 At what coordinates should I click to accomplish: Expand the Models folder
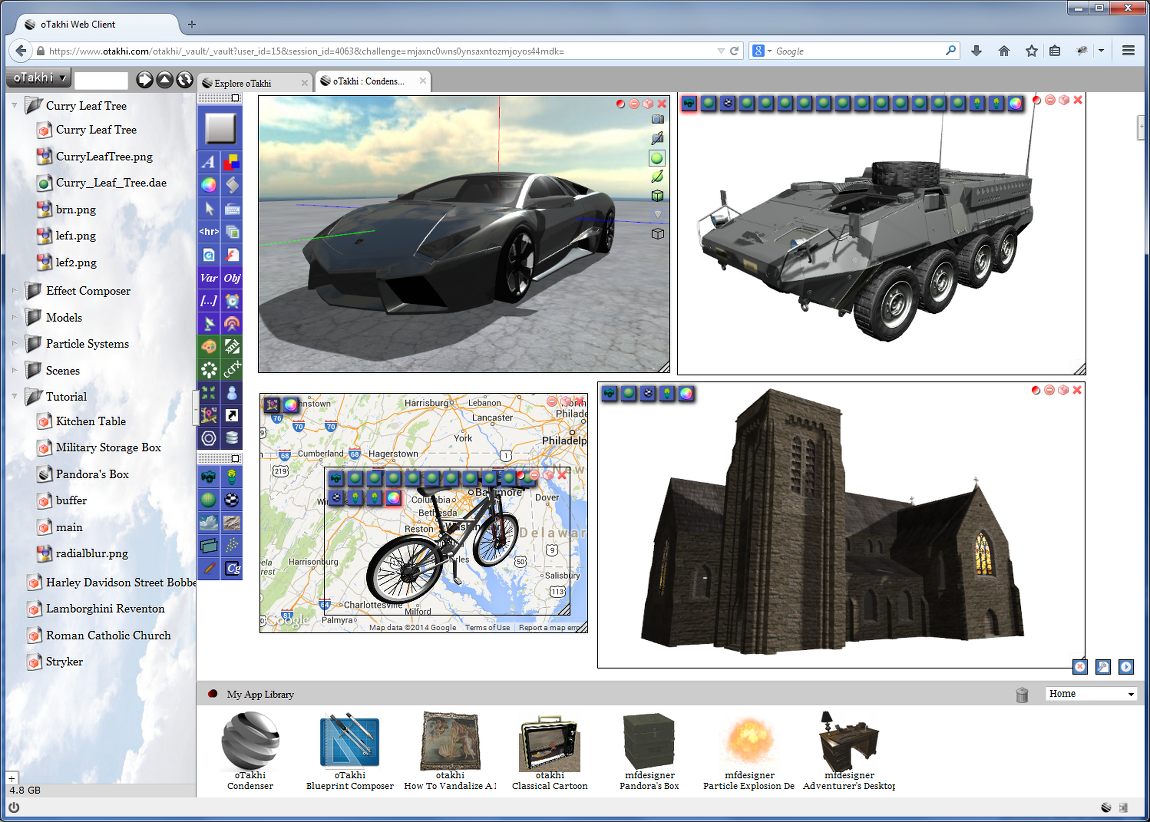coord(14,318)
